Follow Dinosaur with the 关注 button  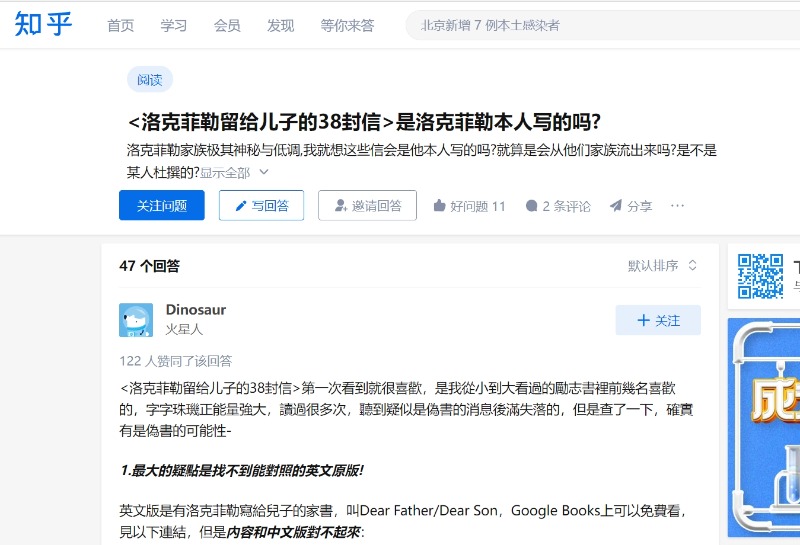pos(658,320)
